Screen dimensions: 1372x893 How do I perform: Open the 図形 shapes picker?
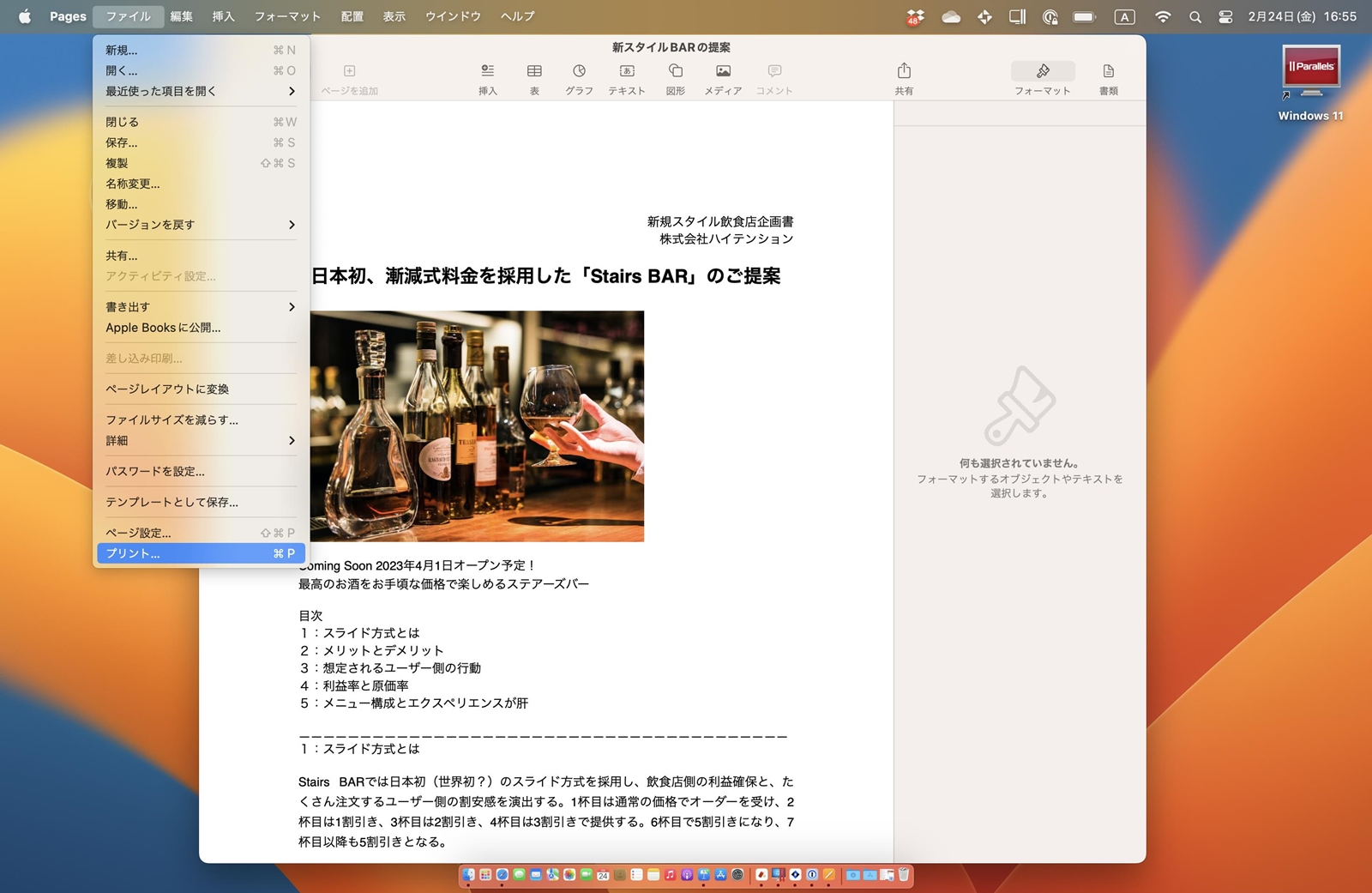pyautogui.click(x=676, y=78)
